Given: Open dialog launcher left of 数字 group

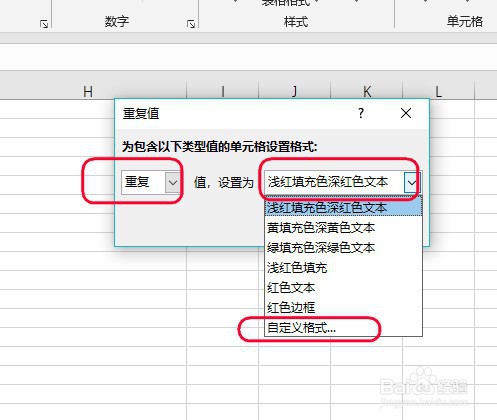Looking at the screenshot, I should (44, 24).
